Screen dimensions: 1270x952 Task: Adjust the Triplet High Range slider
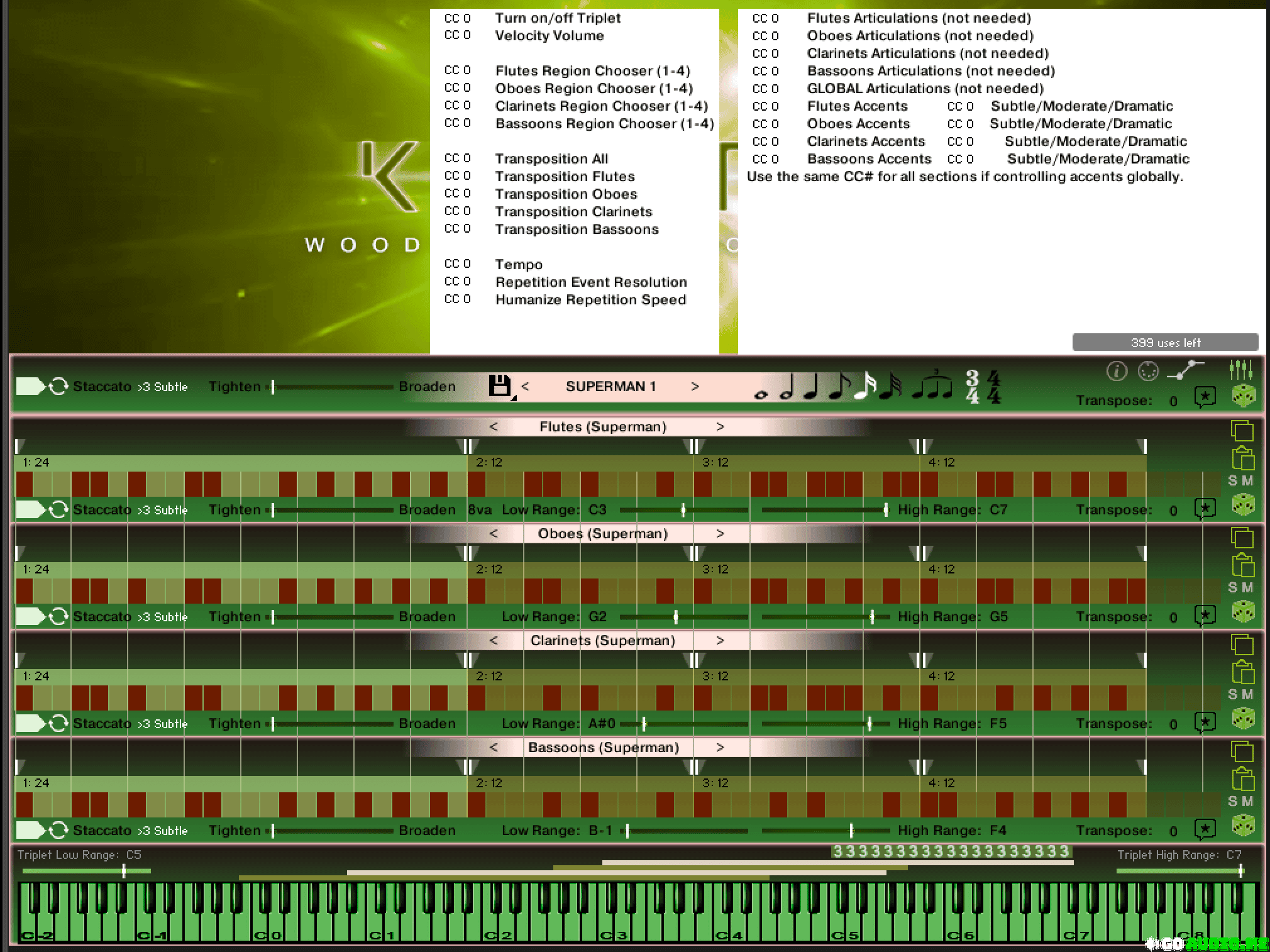coord(1240,871)
